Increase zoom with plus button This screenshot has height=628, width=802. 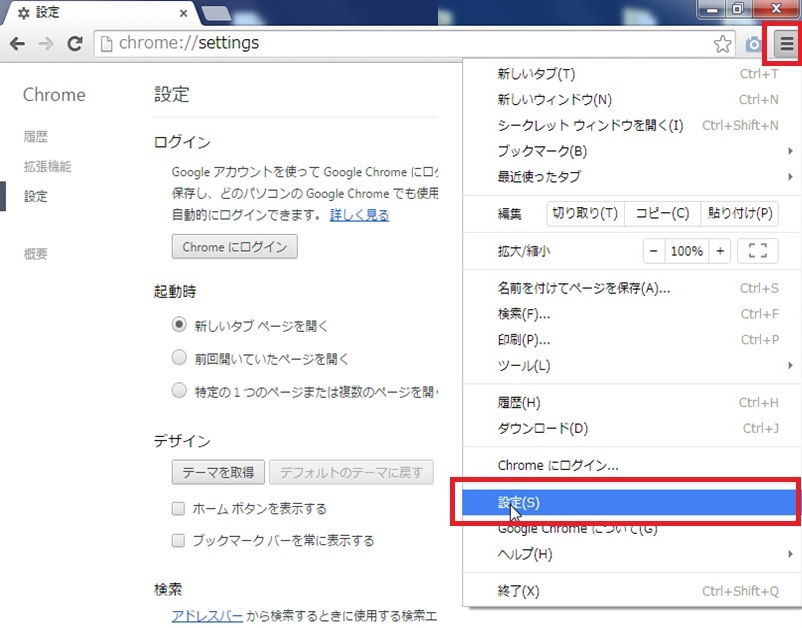click(x=720, y=251)
